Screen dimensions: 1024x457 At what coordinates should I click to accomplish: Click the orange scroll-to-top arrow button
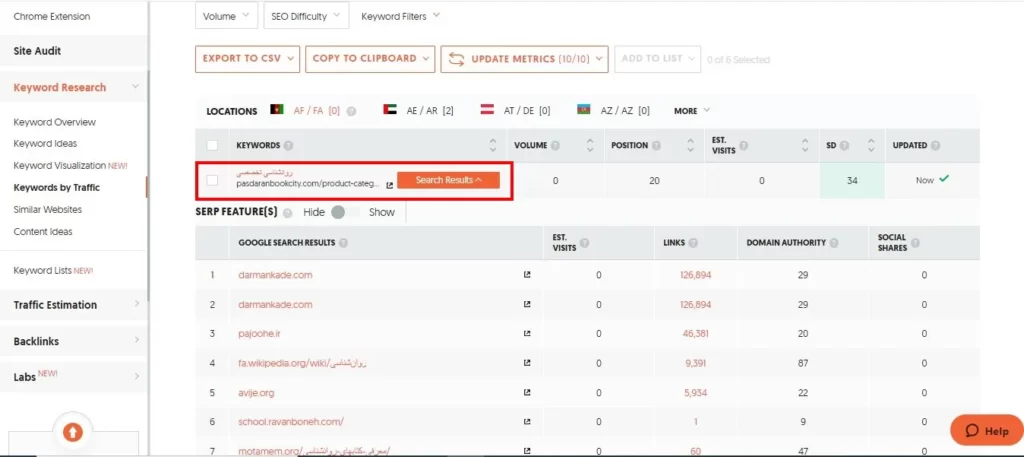coord(72,432)
